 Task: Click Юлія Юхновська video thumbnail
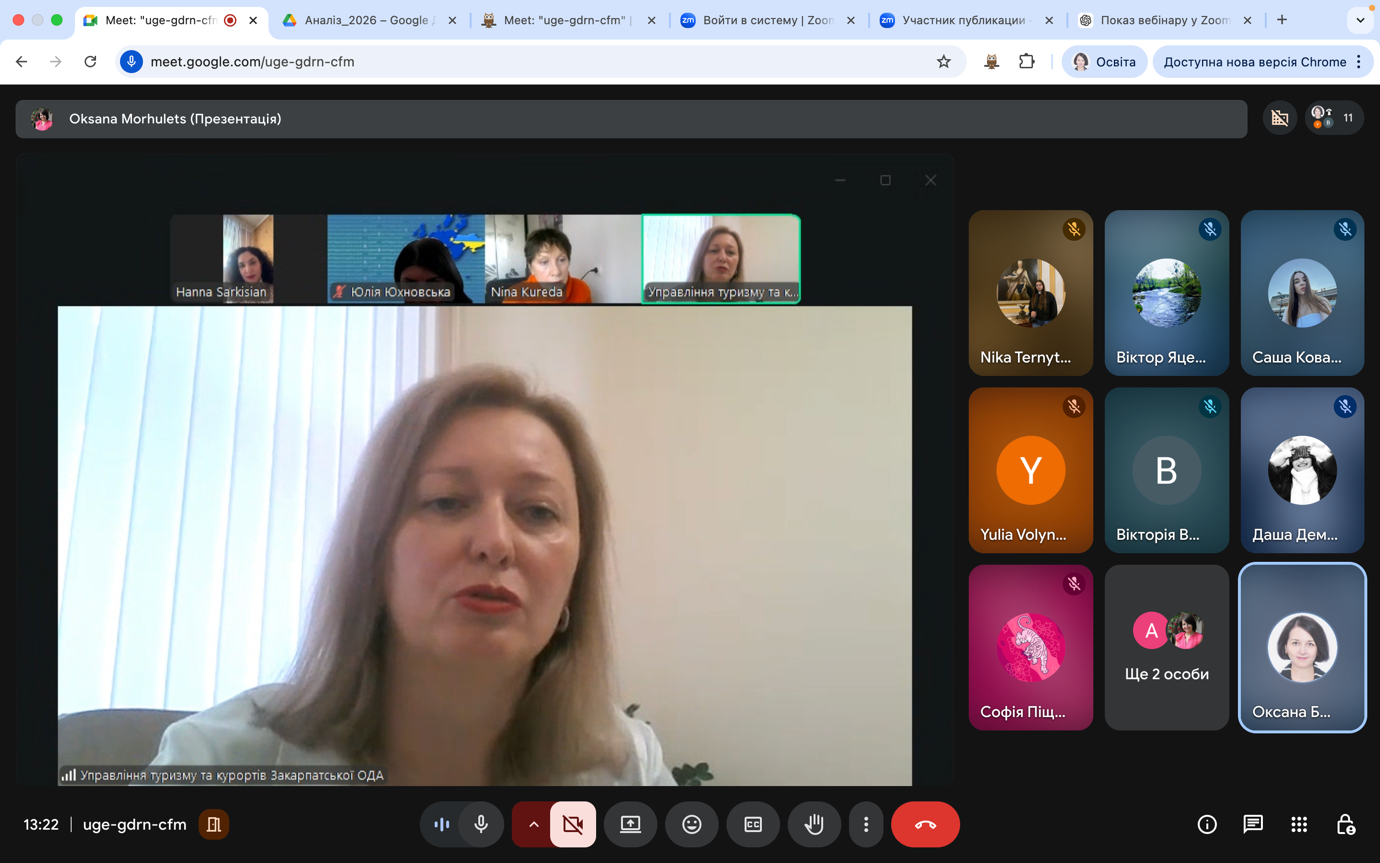pos(406,258)
